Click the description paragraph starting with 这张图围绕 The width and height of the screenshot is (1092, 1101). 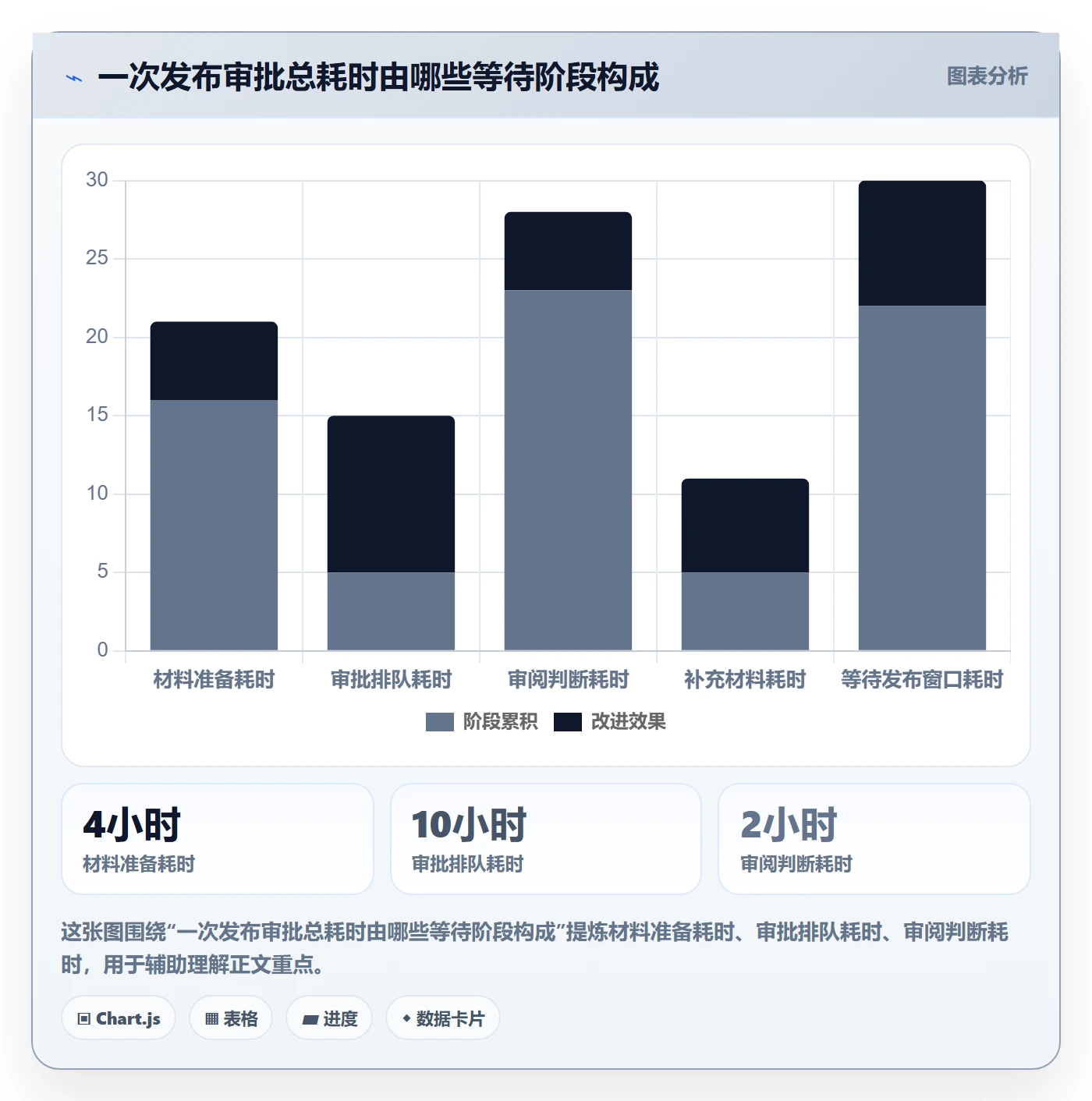[x=535, y=948]
